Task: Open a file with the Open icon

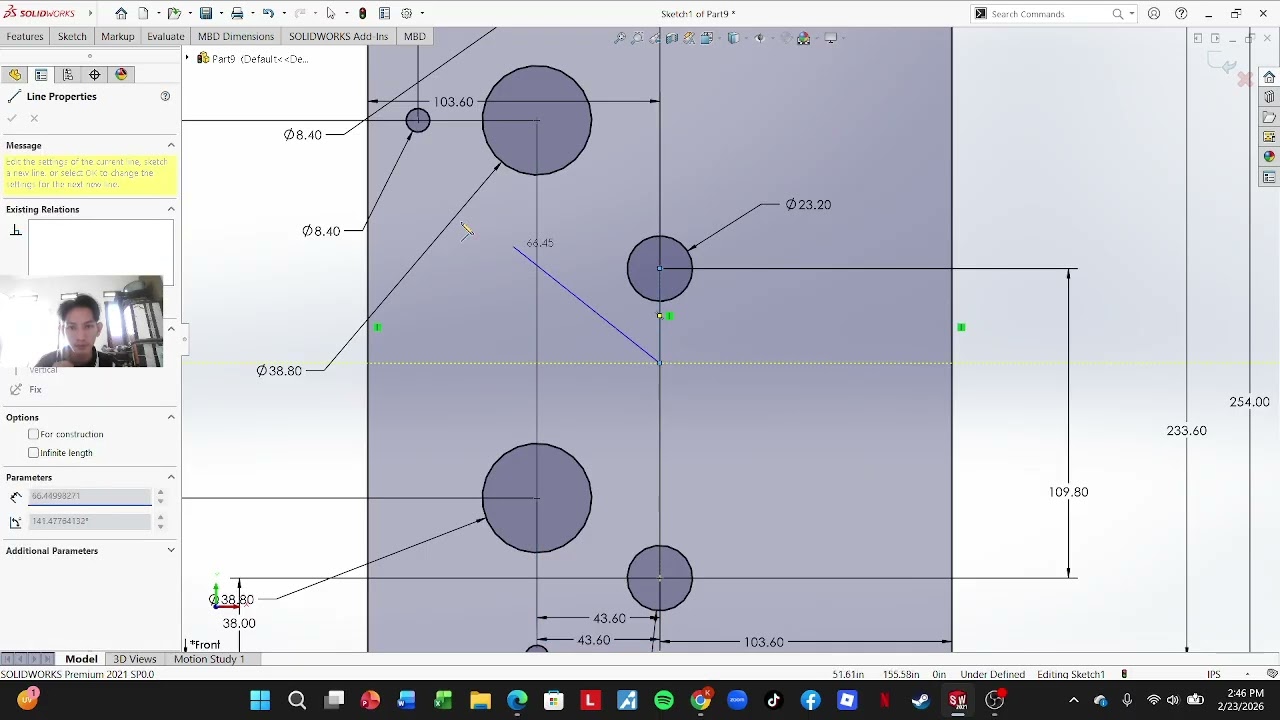Action: (173, 14)
